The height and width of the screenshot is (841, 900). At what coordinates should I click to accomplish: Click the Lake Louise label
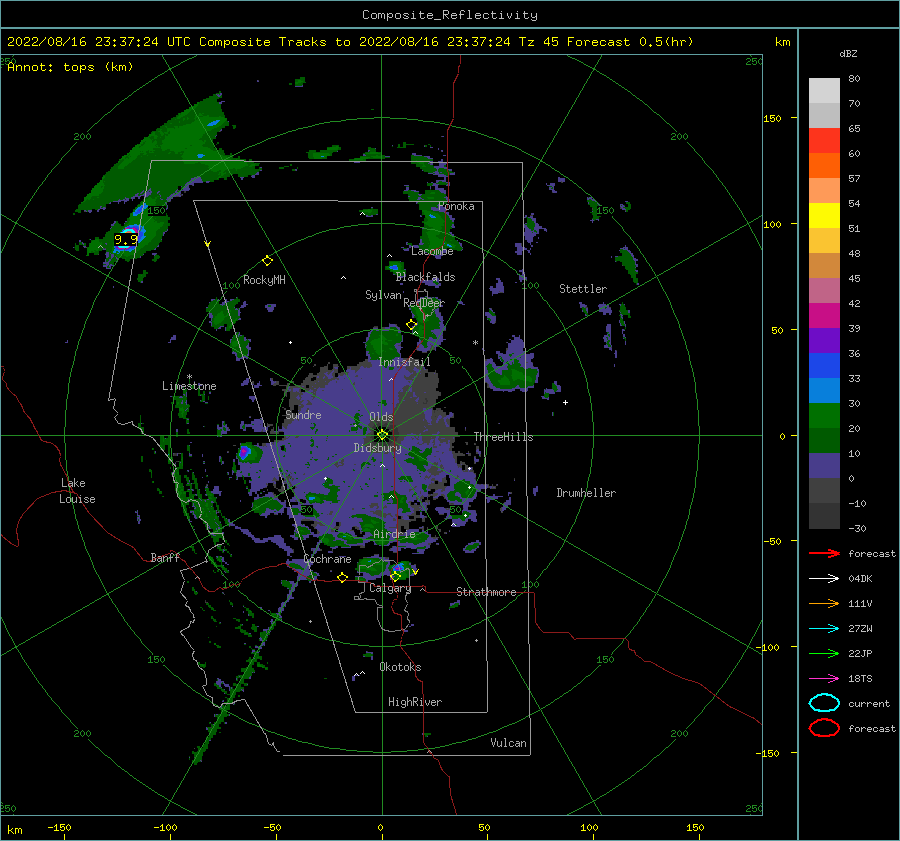[77, 491]
